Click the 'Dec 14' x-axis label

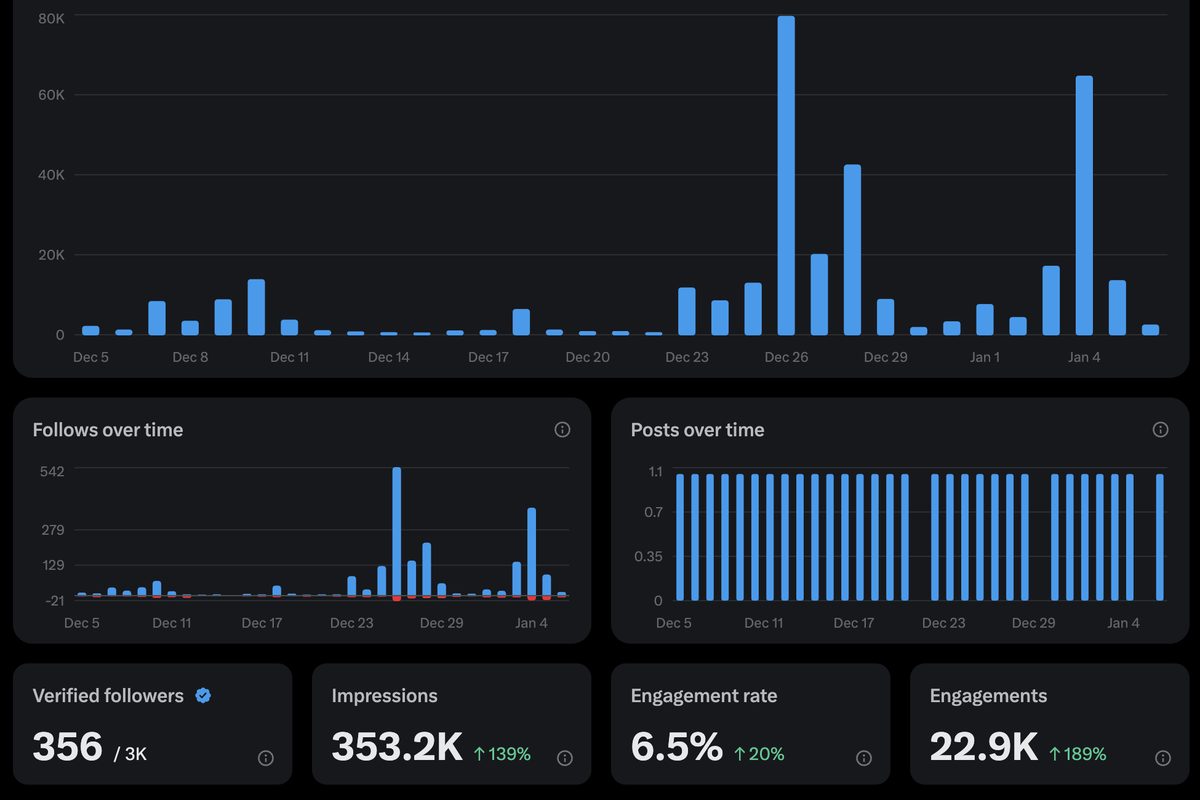point(388,357)
